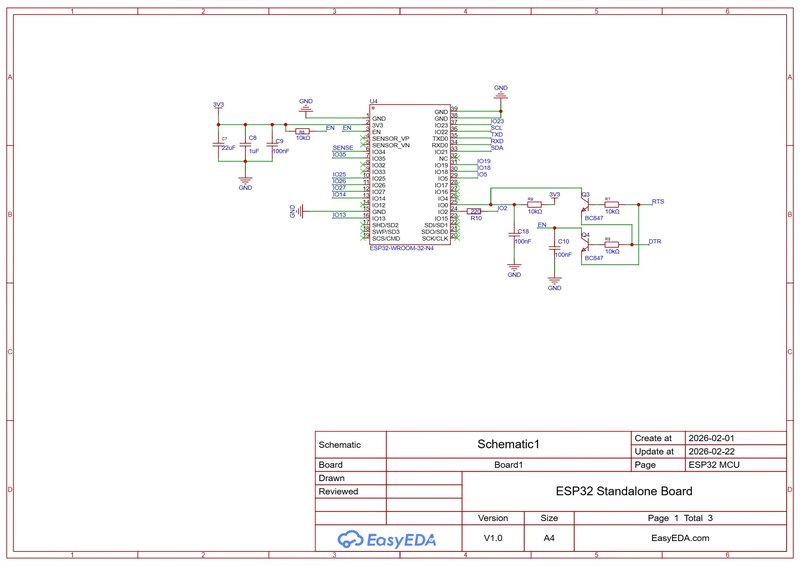Screen dimensions: 800x566
Task: Click the ESP32 MCU page name
Action: pos(714,465)
